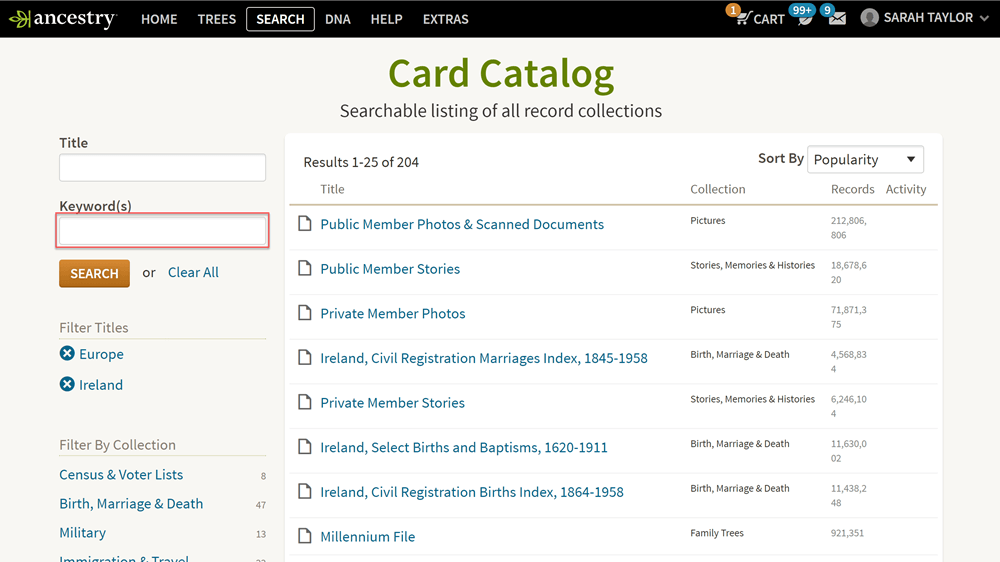Open the shopping cart icon
The image size is (1000, 562).
pyautogui.click(x=742, y=18)
